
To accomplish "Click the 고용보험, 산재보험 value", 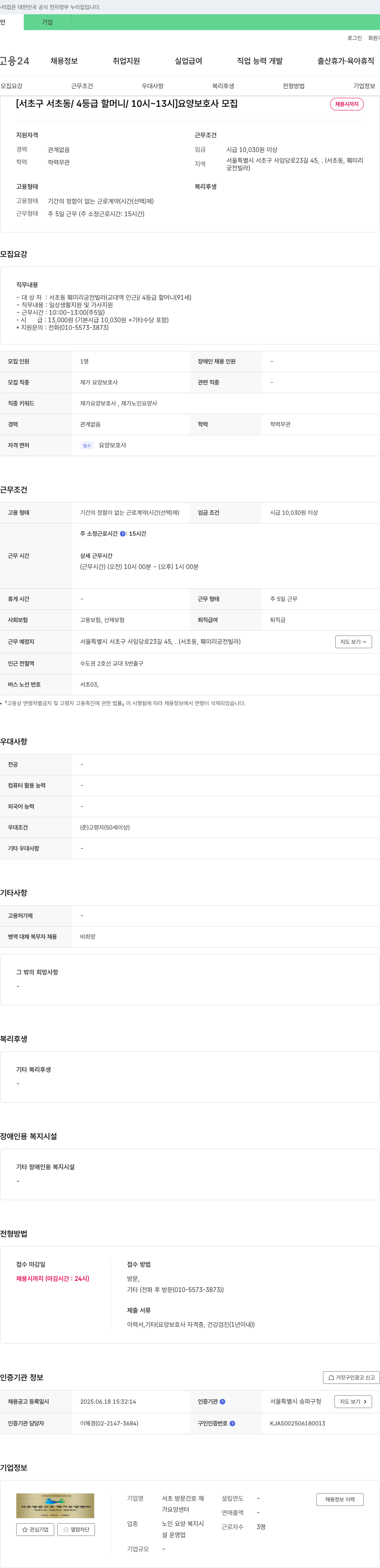I will point(102,620).
